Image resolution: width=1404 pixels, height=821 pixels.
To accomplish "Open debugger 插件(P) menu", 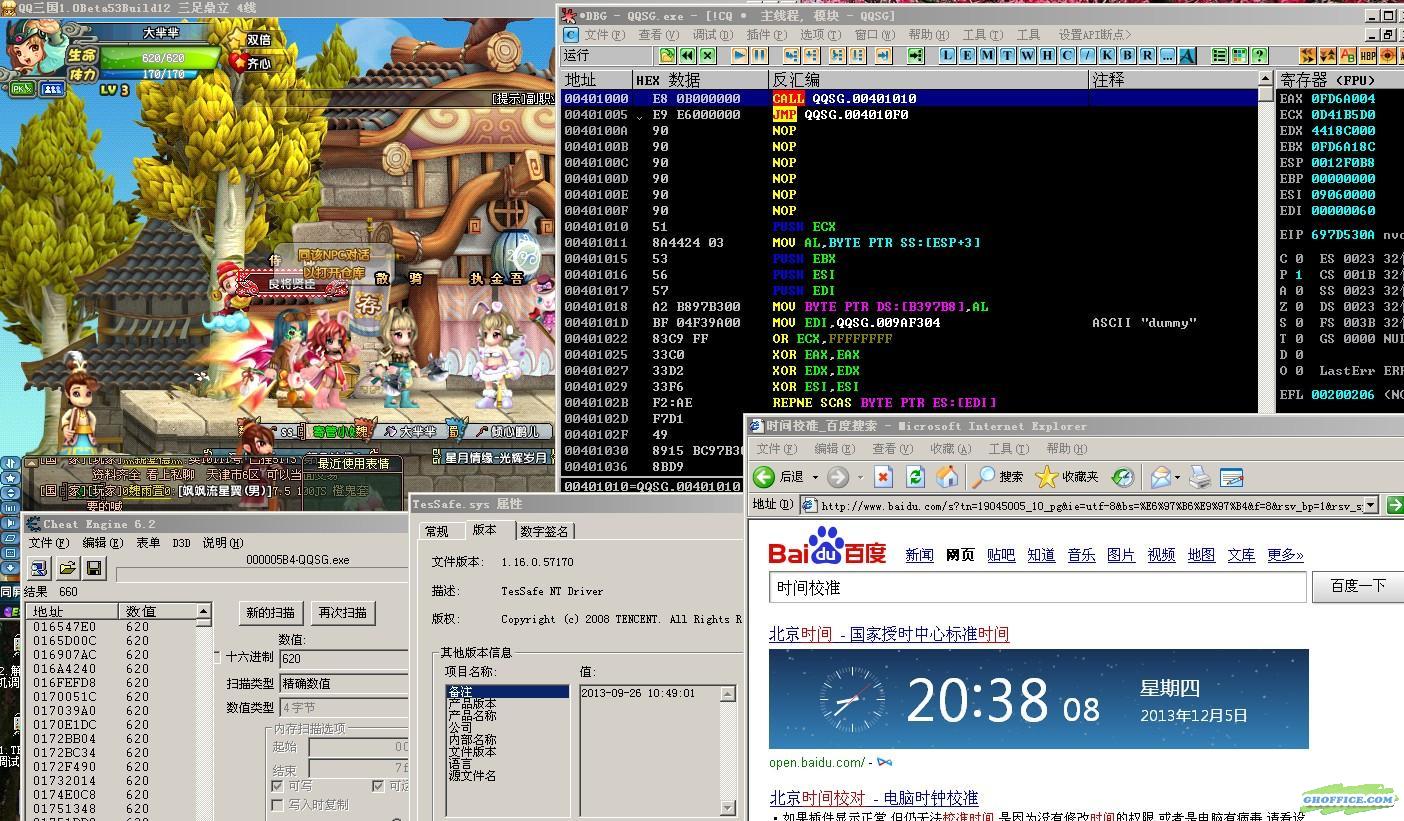I will 766,34.
